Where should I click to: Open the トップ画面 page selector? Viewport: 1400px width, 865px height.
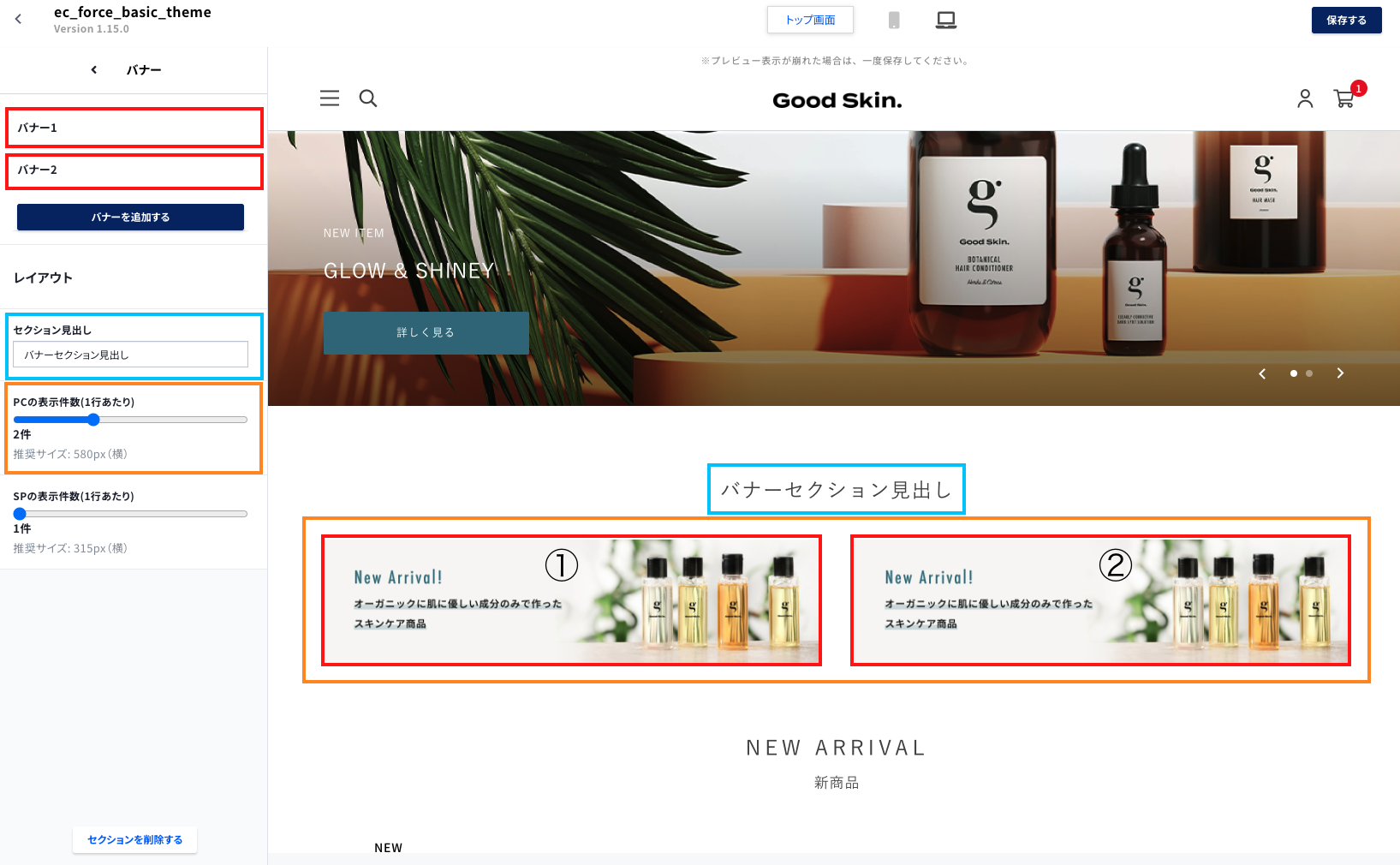click(x=810, y=20)
